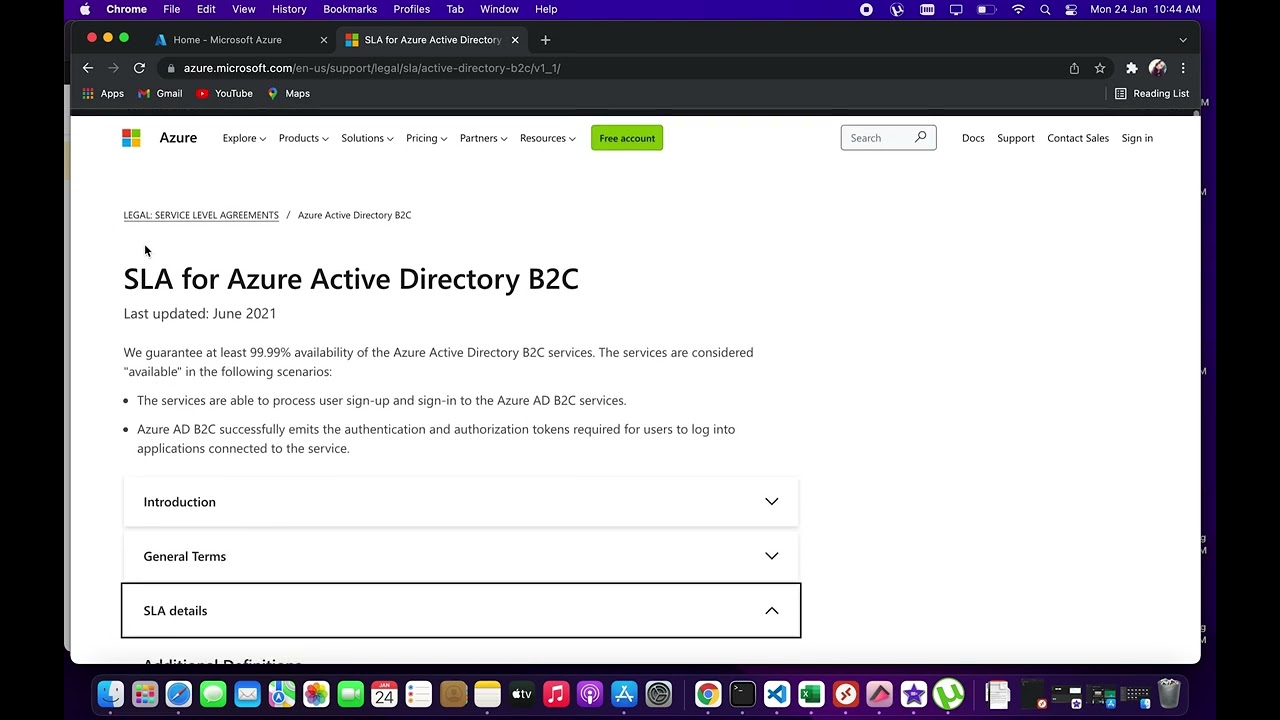
Task: Click Spotlight search in menu bar
Action: point(1045,9)
